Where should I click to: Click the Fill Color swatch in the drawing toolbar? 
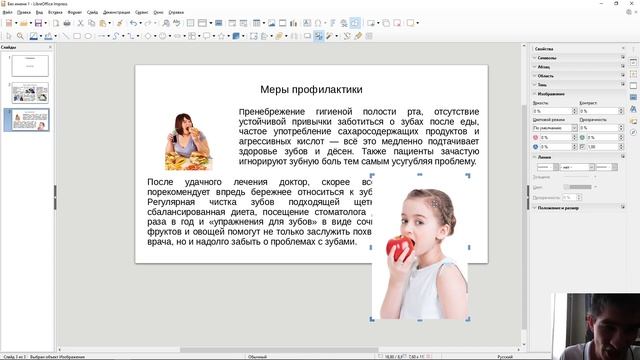(x=49, y=36)
